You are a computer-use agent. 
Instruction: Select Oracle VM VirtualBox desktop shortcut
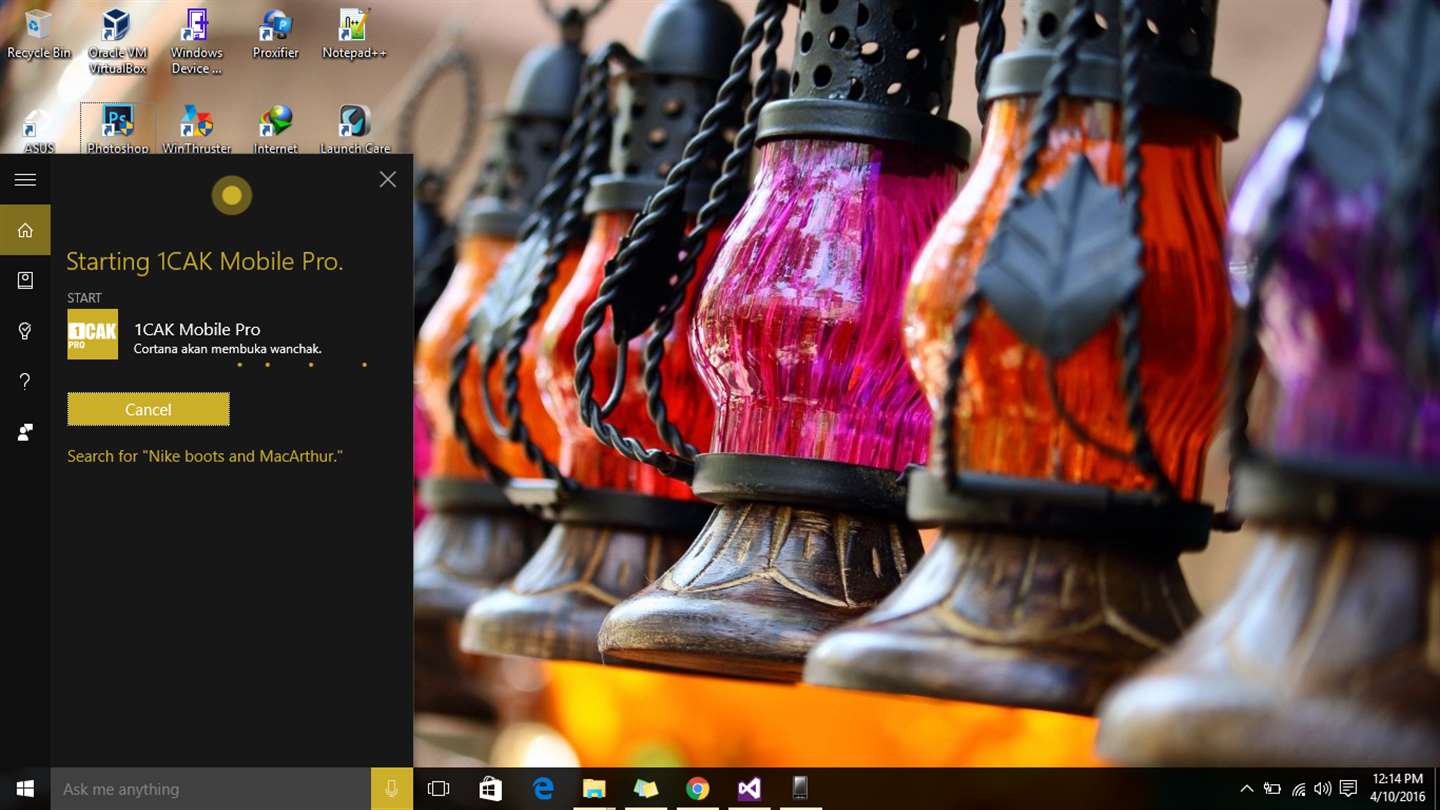coord(118,41)
